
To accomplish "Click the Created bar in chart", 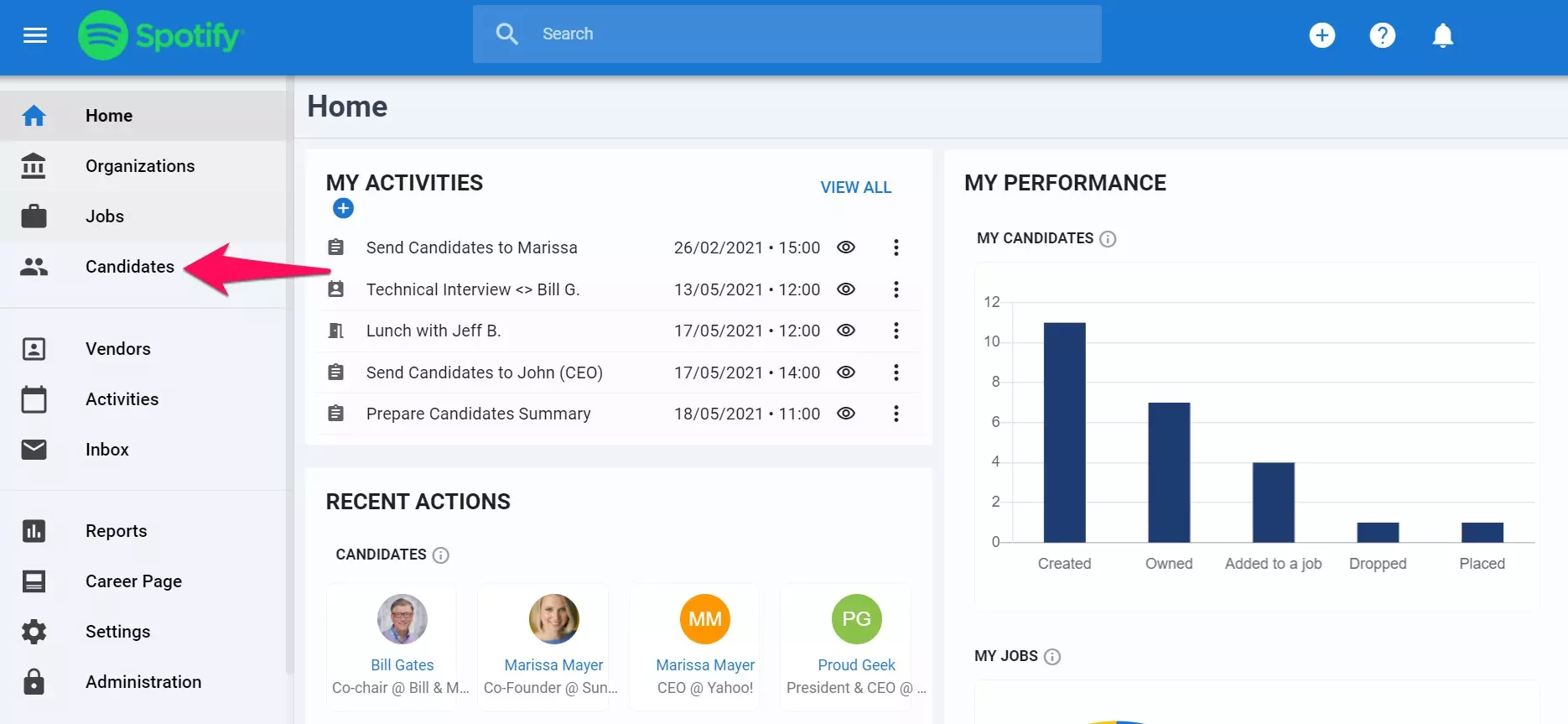I will click(x=1065, y=432).
